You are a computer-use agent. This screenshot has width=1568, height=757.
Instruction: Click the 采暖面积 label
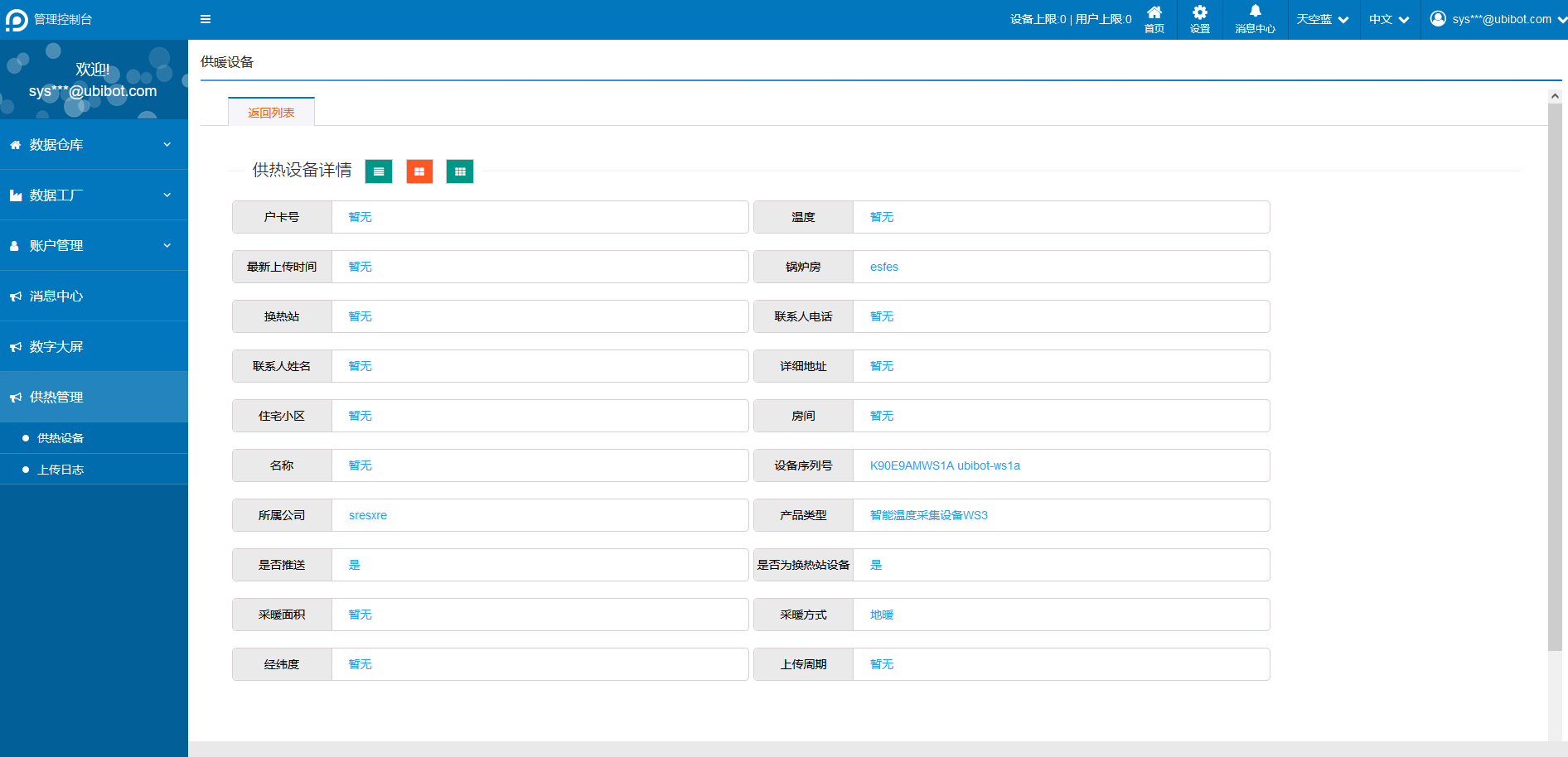(x=282, y=615)
